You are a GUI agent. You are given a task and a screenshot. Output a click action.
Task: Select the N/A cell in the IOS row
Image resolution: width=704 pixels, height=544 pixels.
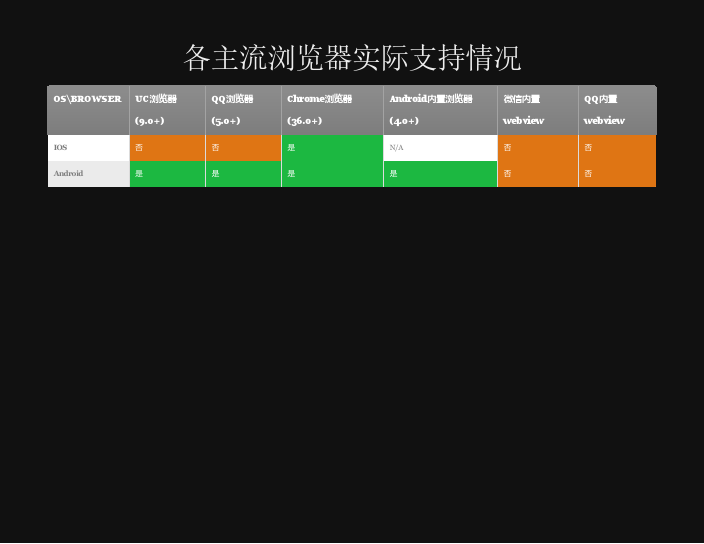pyautogui.click(x=440, y=148)
